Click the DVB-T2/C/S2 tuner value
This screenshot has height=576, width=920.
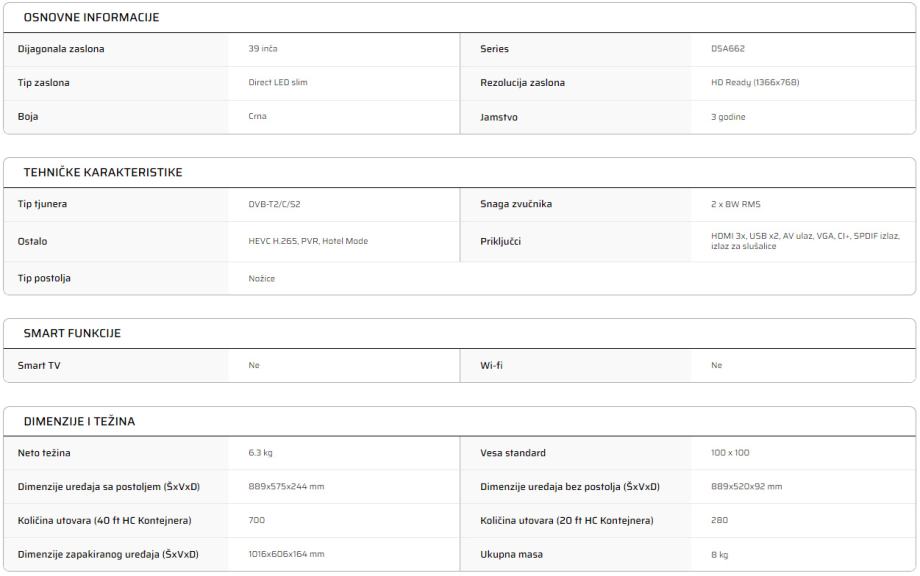pos(275,205)
